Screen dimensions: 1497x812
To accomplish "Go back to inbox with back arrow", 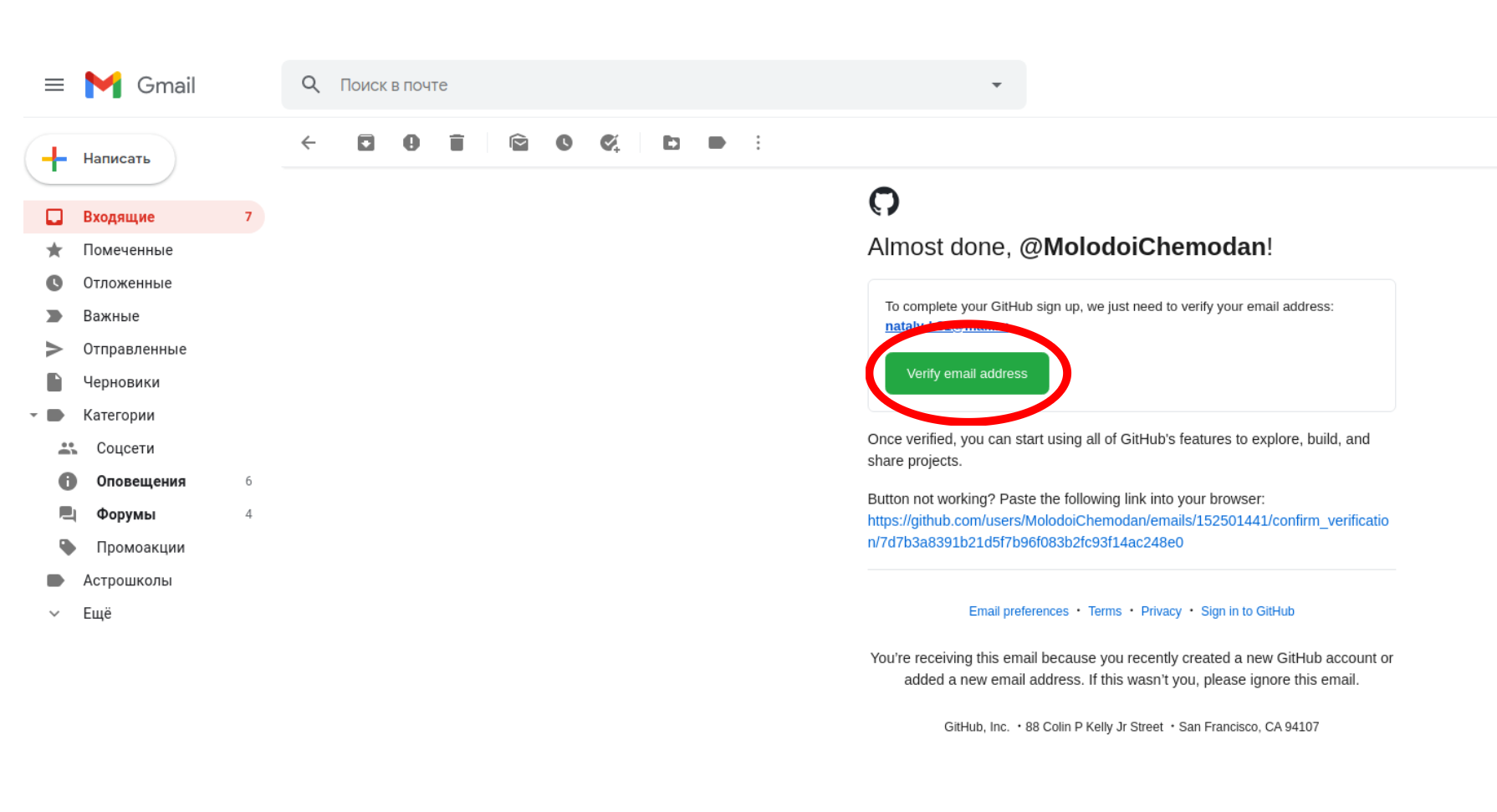I will tap(309, 143).
